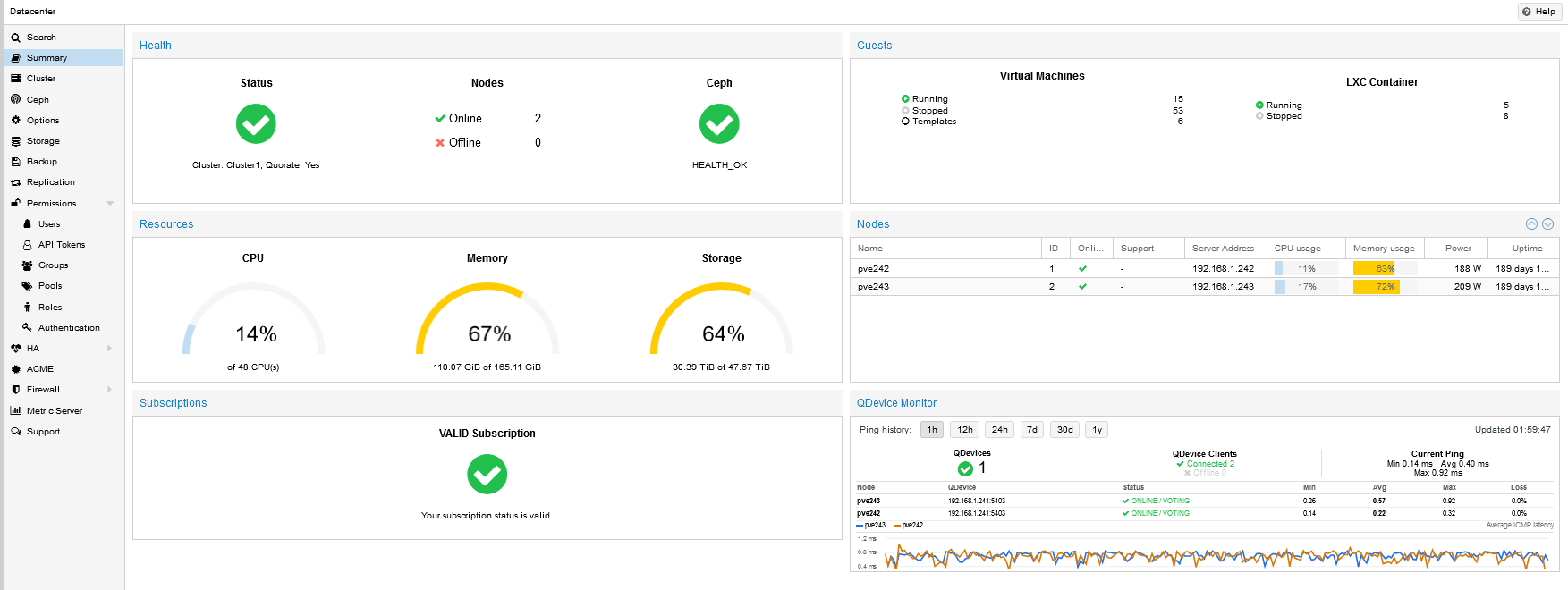Click pve242 CPU usage bar 11%

coord(1306,268)
